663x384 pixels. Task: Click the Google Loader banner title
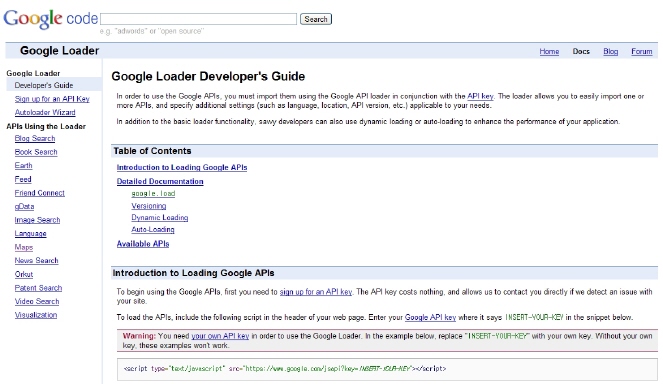coord(59,51)
